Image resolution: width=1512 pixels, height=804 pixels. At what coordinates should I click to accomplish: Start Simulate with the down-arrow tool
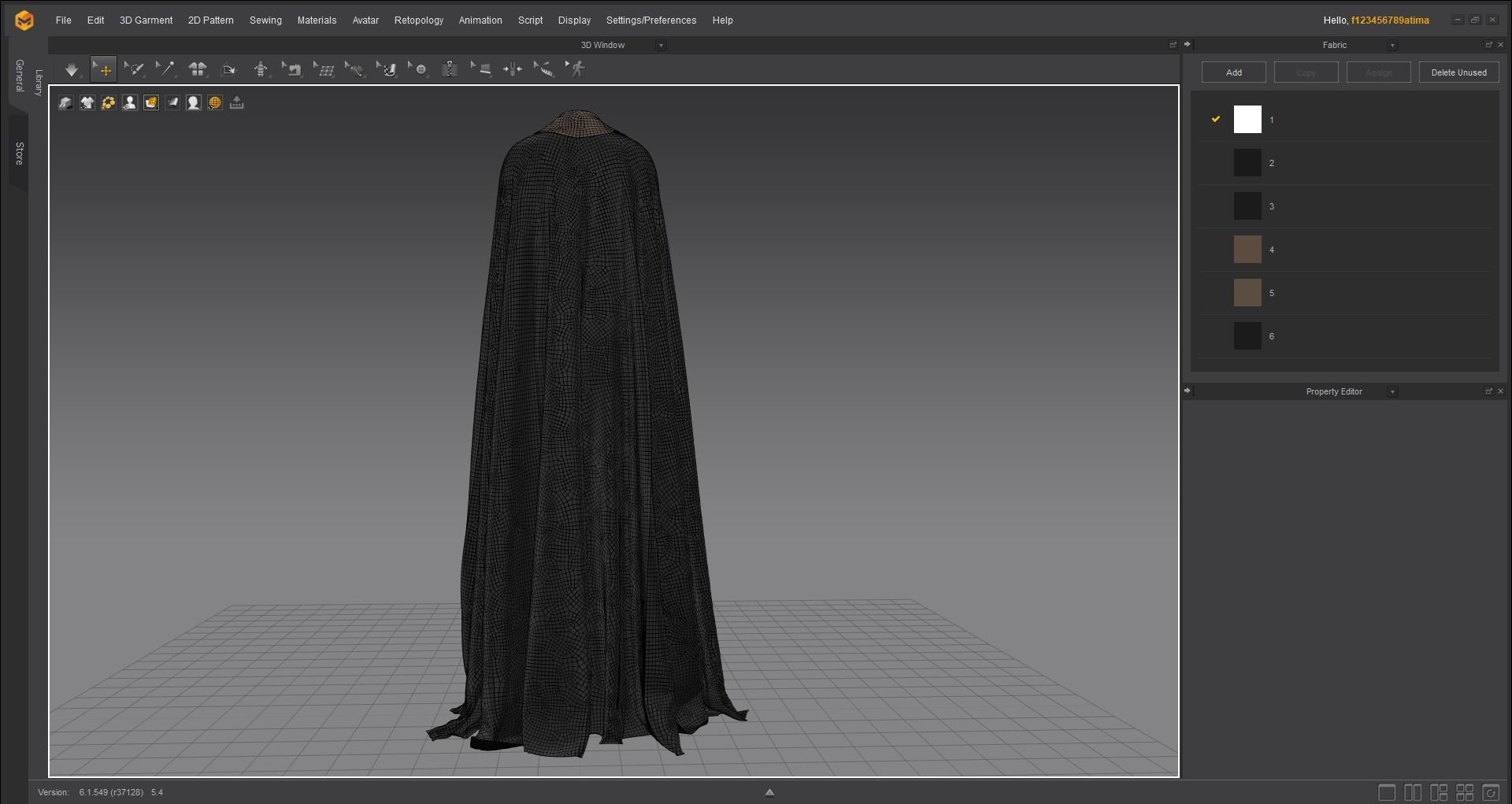point(72,70)
